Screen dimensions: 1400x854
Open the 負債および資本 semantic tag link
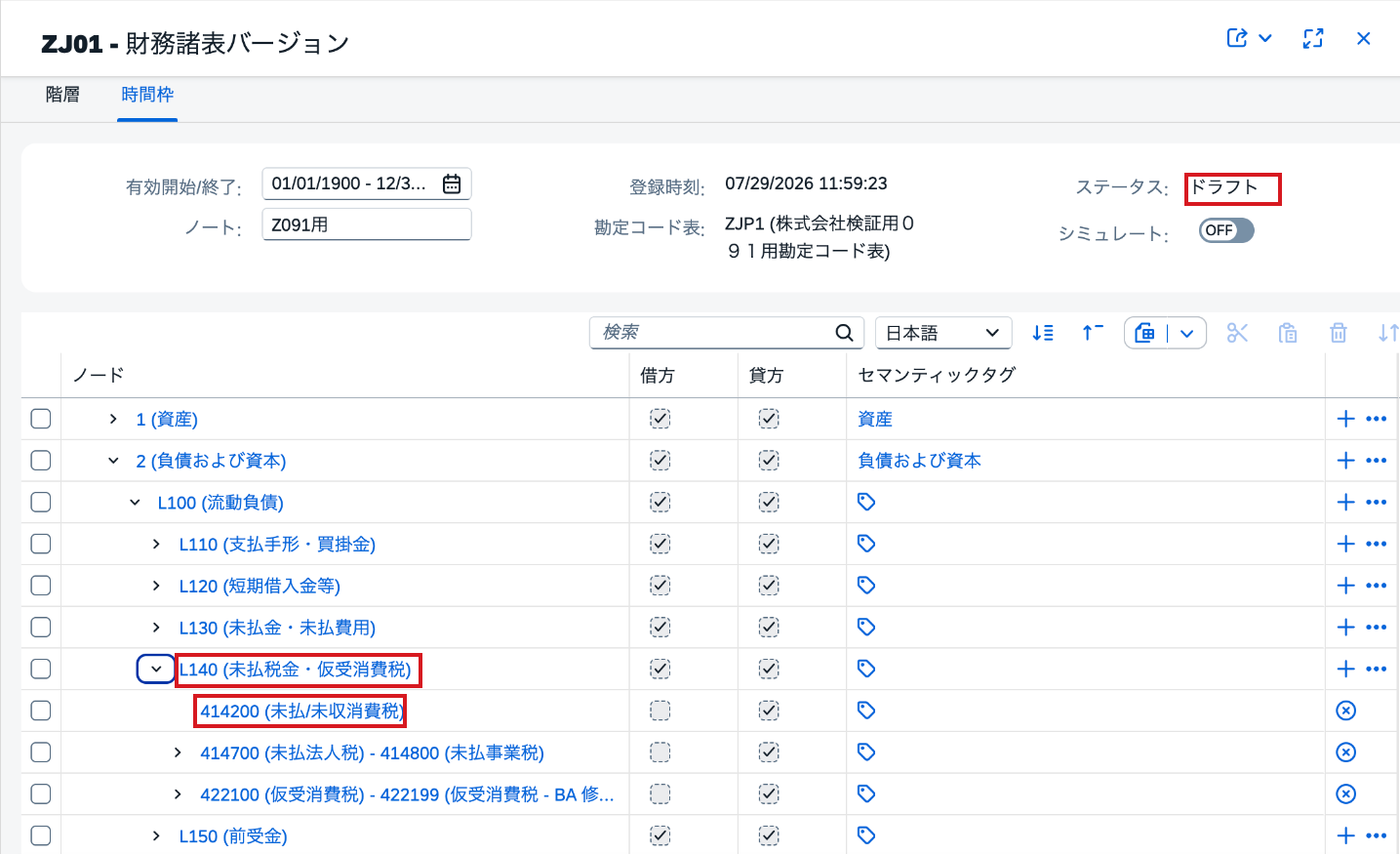[919, 461]
